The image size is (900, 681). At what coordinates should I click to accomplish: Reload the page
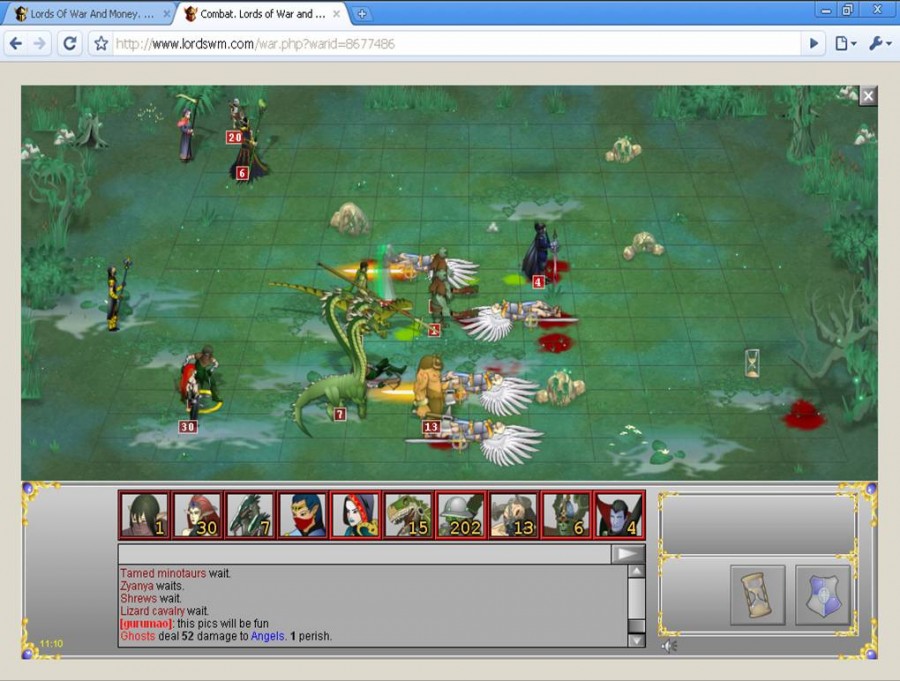[69, 44]
